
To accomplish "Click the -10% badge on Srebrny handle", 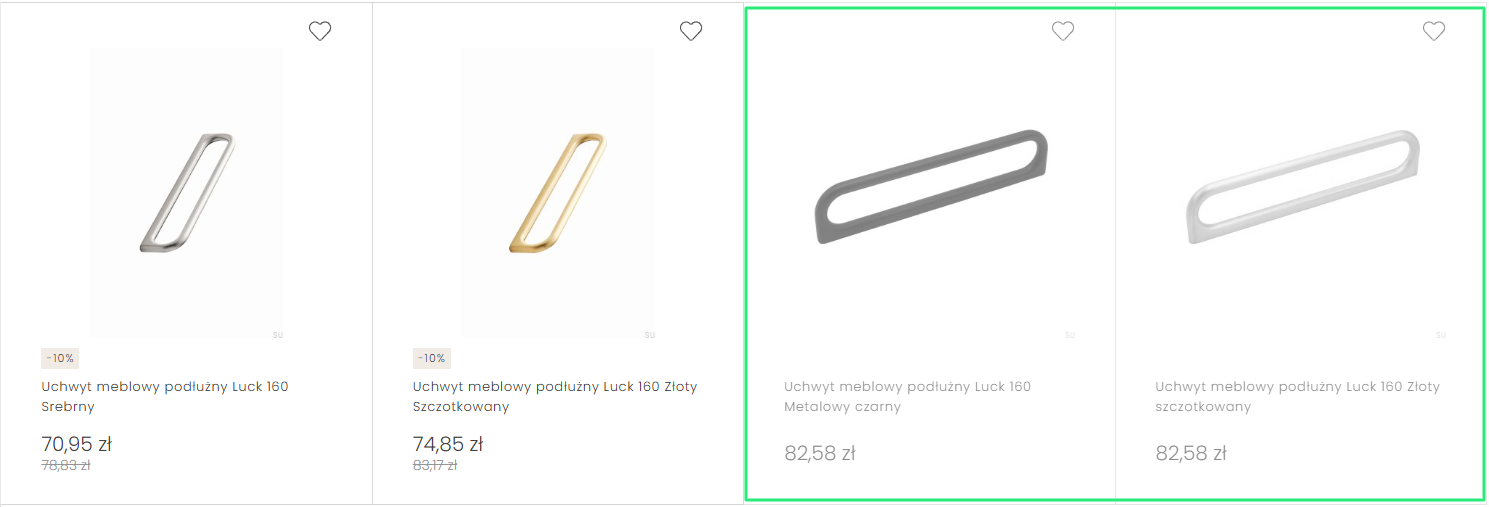I will [60, 358].
